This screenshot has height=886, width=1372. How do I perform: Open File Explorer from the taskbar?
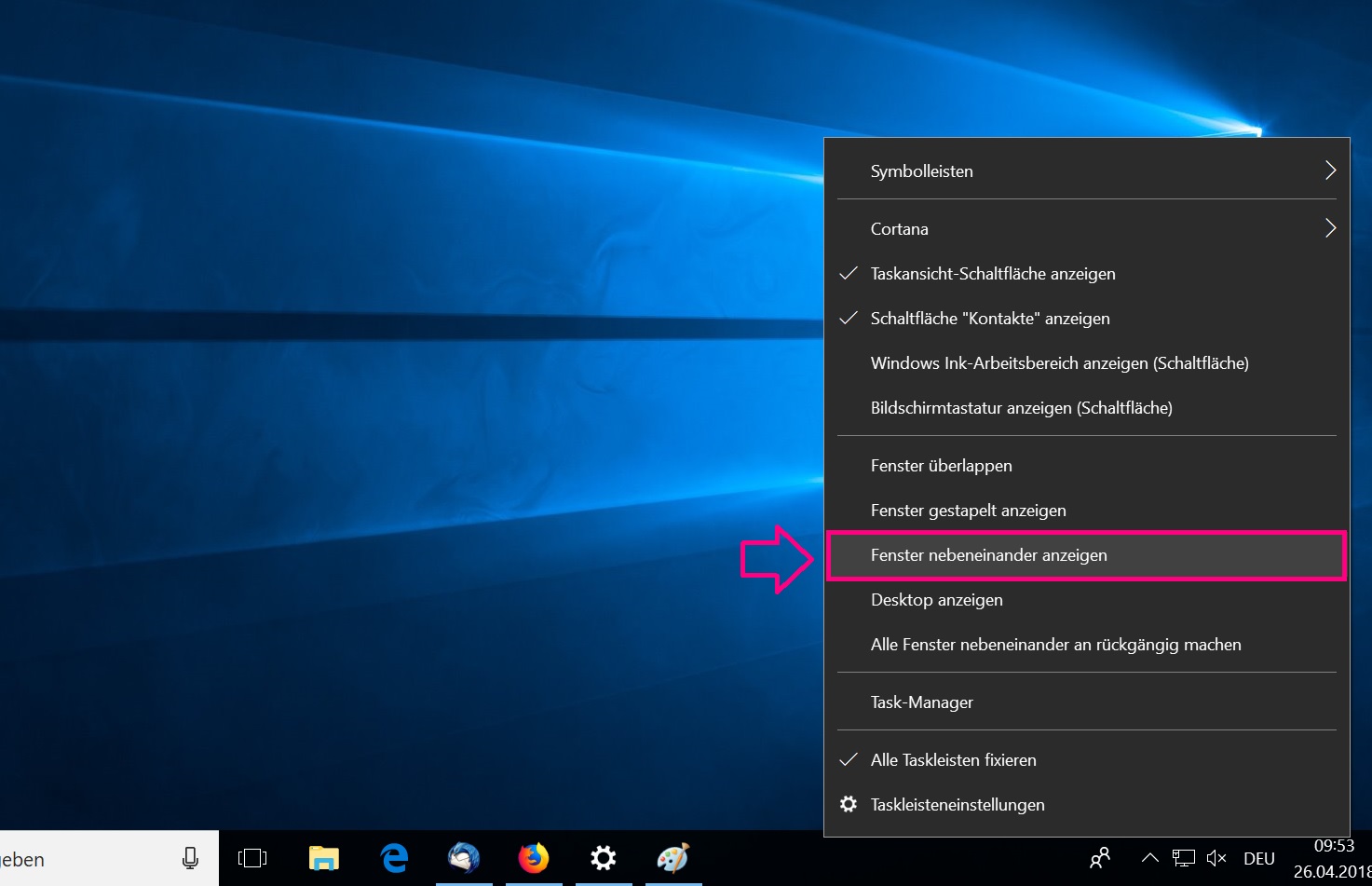click(x=324, y=858)
